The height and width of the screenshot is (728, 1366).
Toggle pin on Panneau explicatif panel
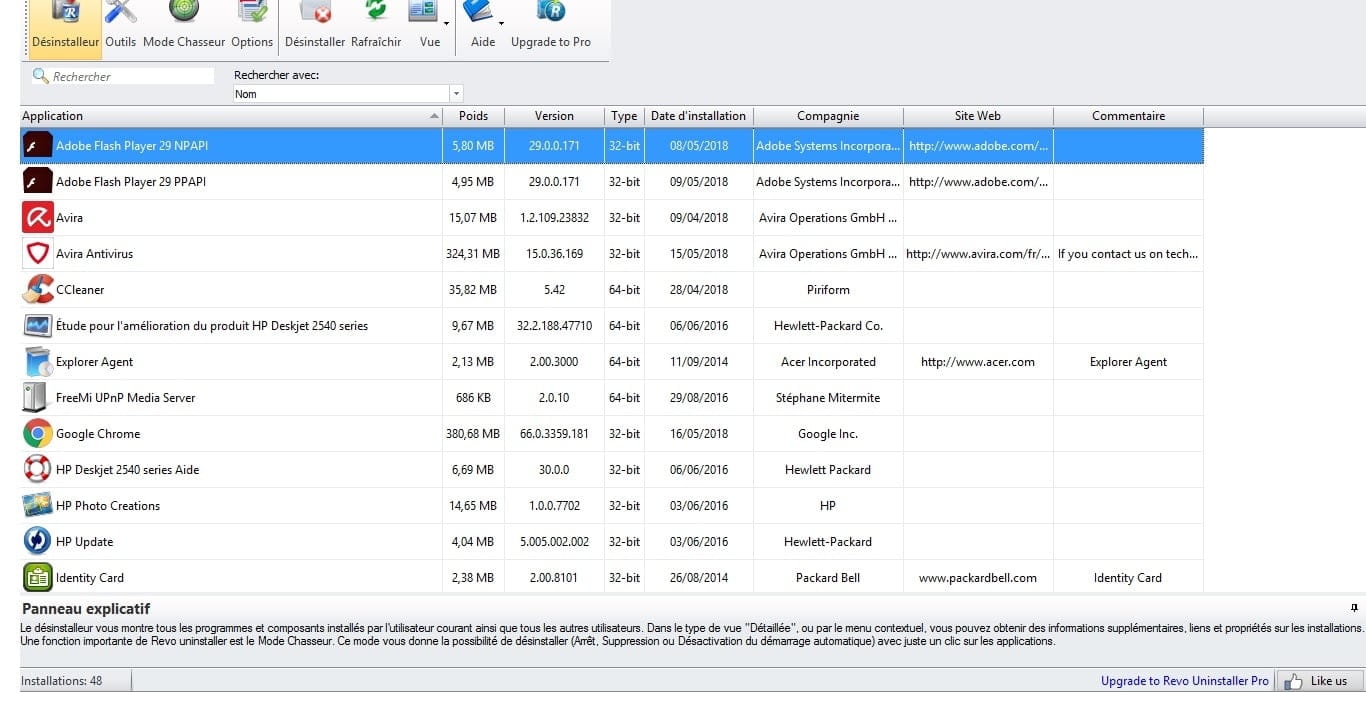(1354, 608)
